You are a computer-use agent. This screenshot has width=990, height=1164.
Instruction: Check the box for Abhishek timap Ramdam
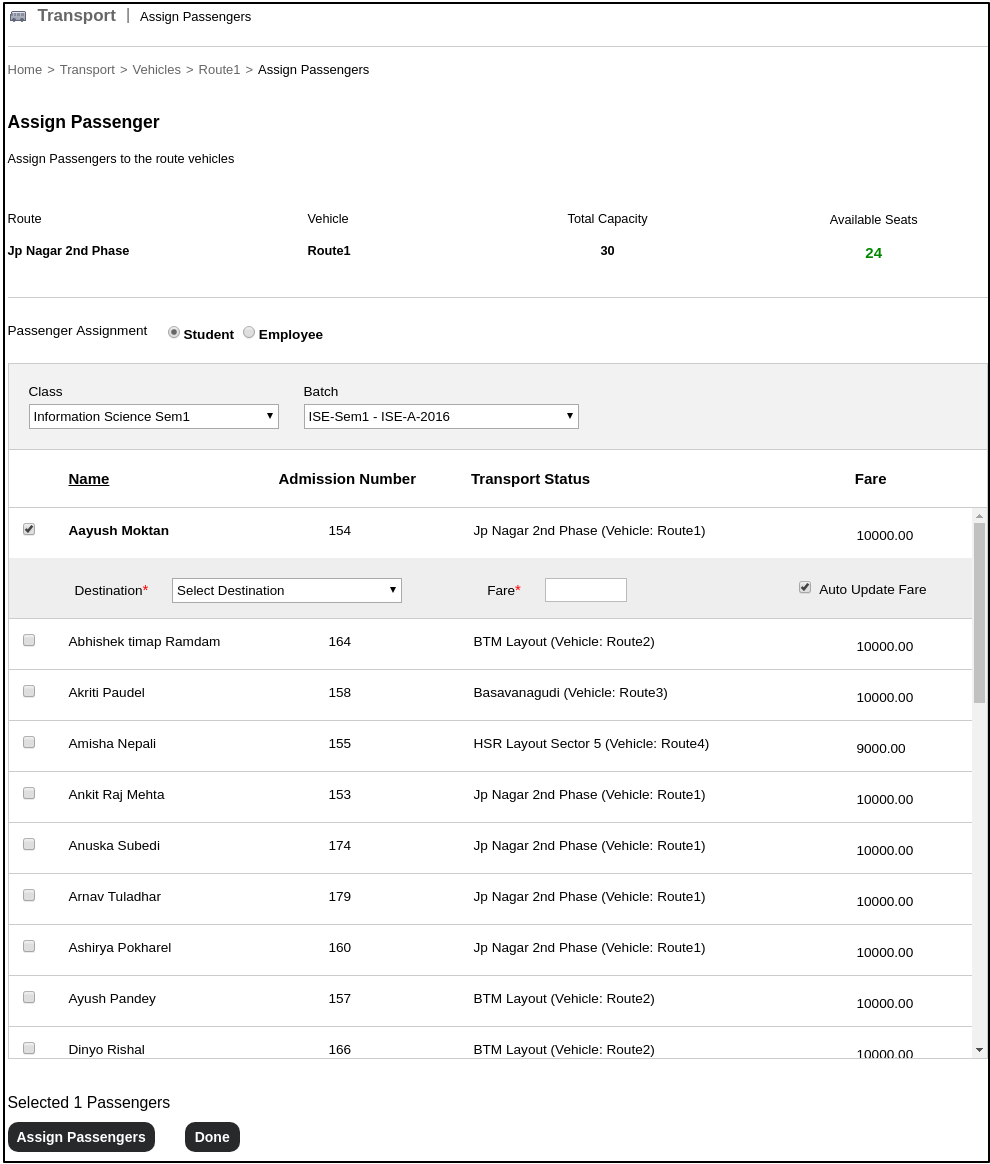point(29,640)
